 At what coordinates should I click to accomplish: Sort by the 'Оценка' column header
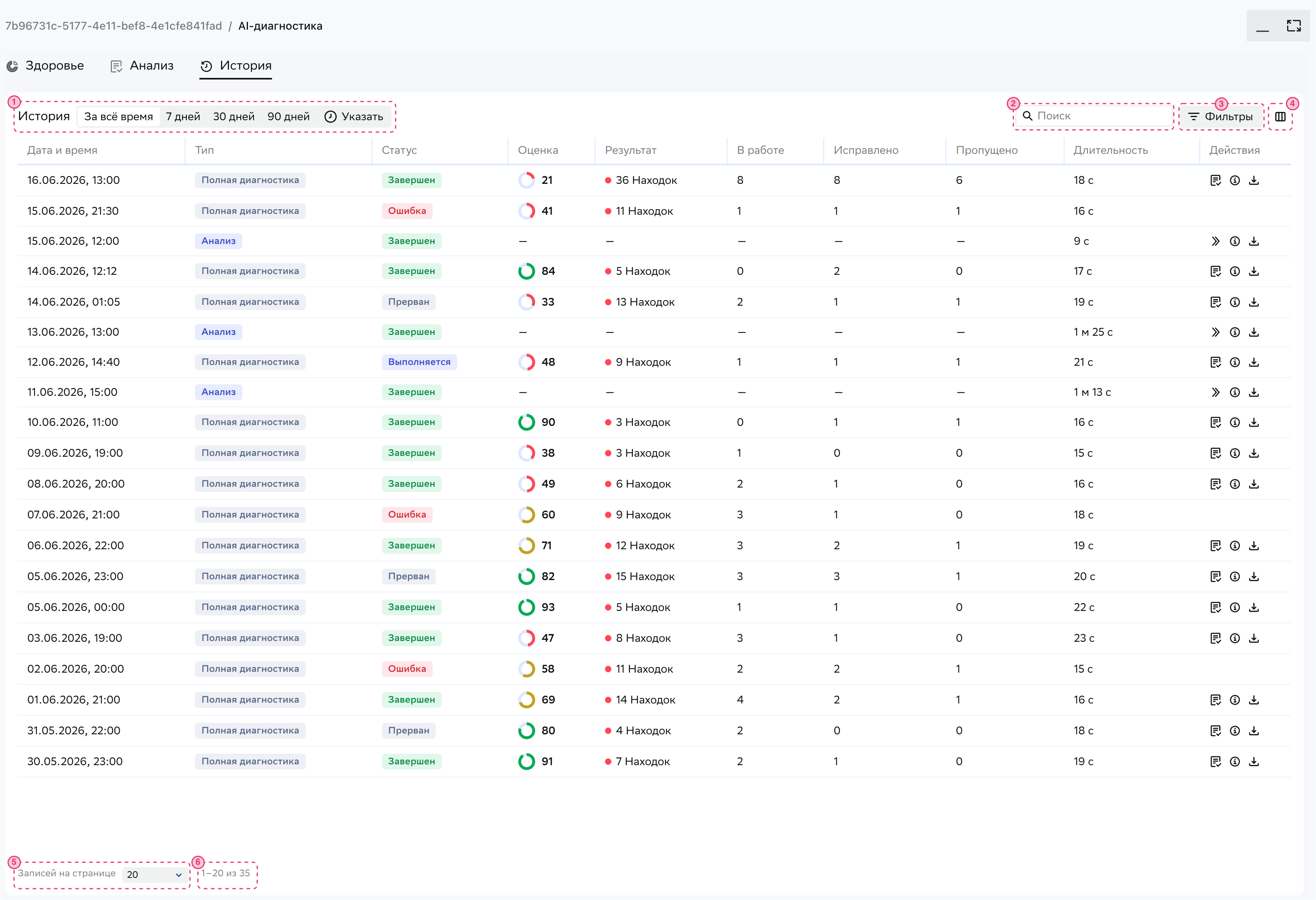pyautogui.click(x=538, y=150)
